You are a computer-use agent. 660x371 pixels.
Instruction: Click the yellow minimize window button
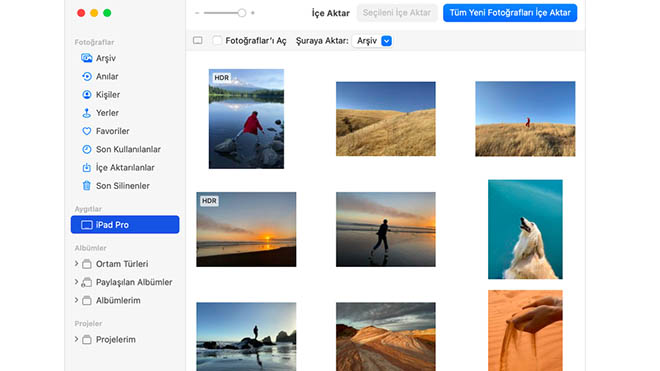(x=94, y=13)
